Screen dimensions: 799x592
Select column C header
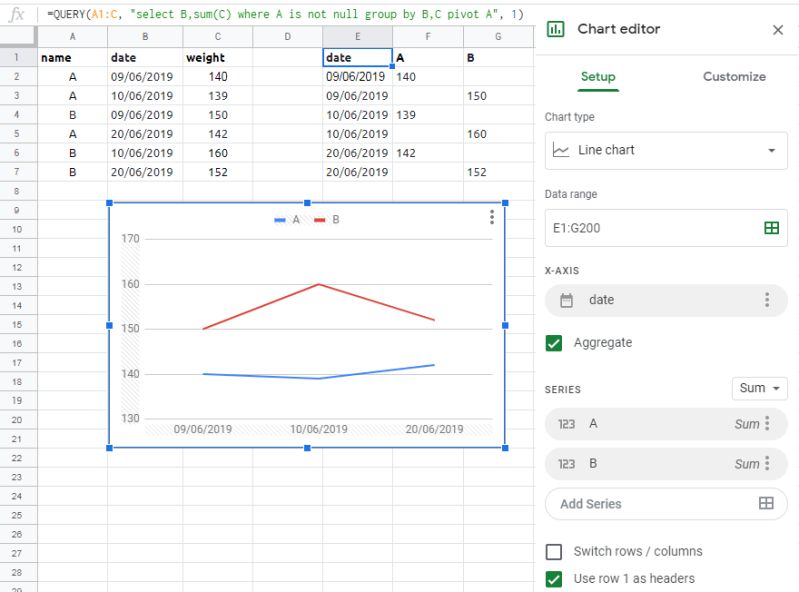(x=218, y=37)
